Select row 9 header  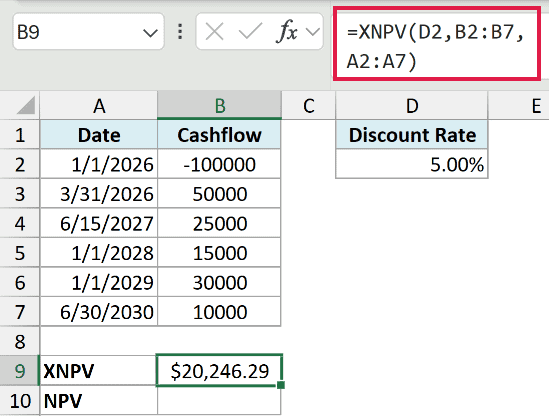click(20, 371)
